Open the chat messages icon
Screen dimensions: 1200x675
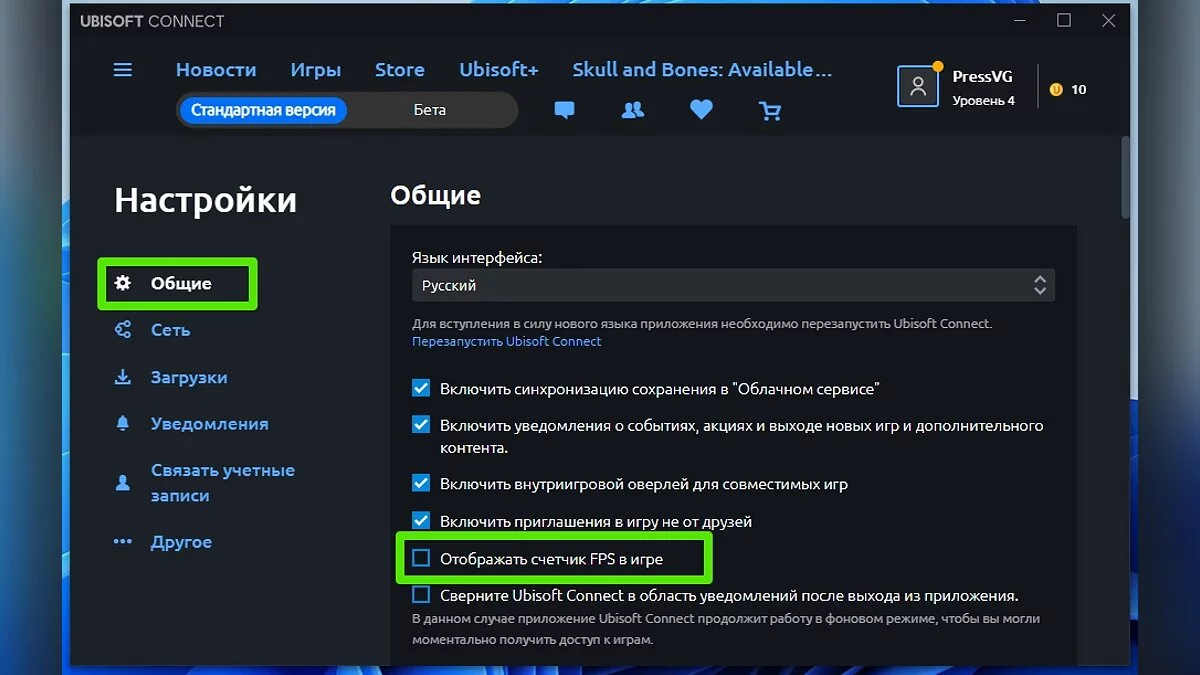tap(564, 110)
